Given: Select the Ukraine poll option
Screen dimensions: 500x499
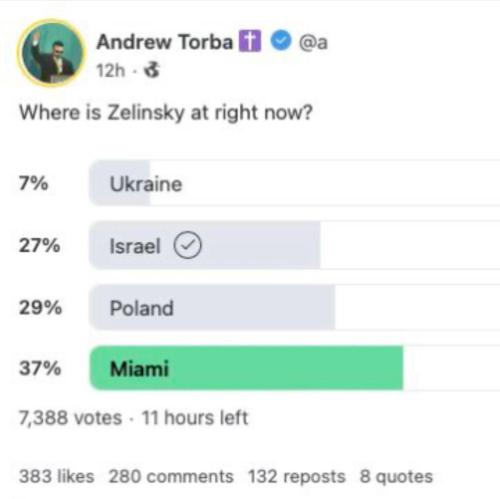Looking at the screenshot, I should [295, 183].
